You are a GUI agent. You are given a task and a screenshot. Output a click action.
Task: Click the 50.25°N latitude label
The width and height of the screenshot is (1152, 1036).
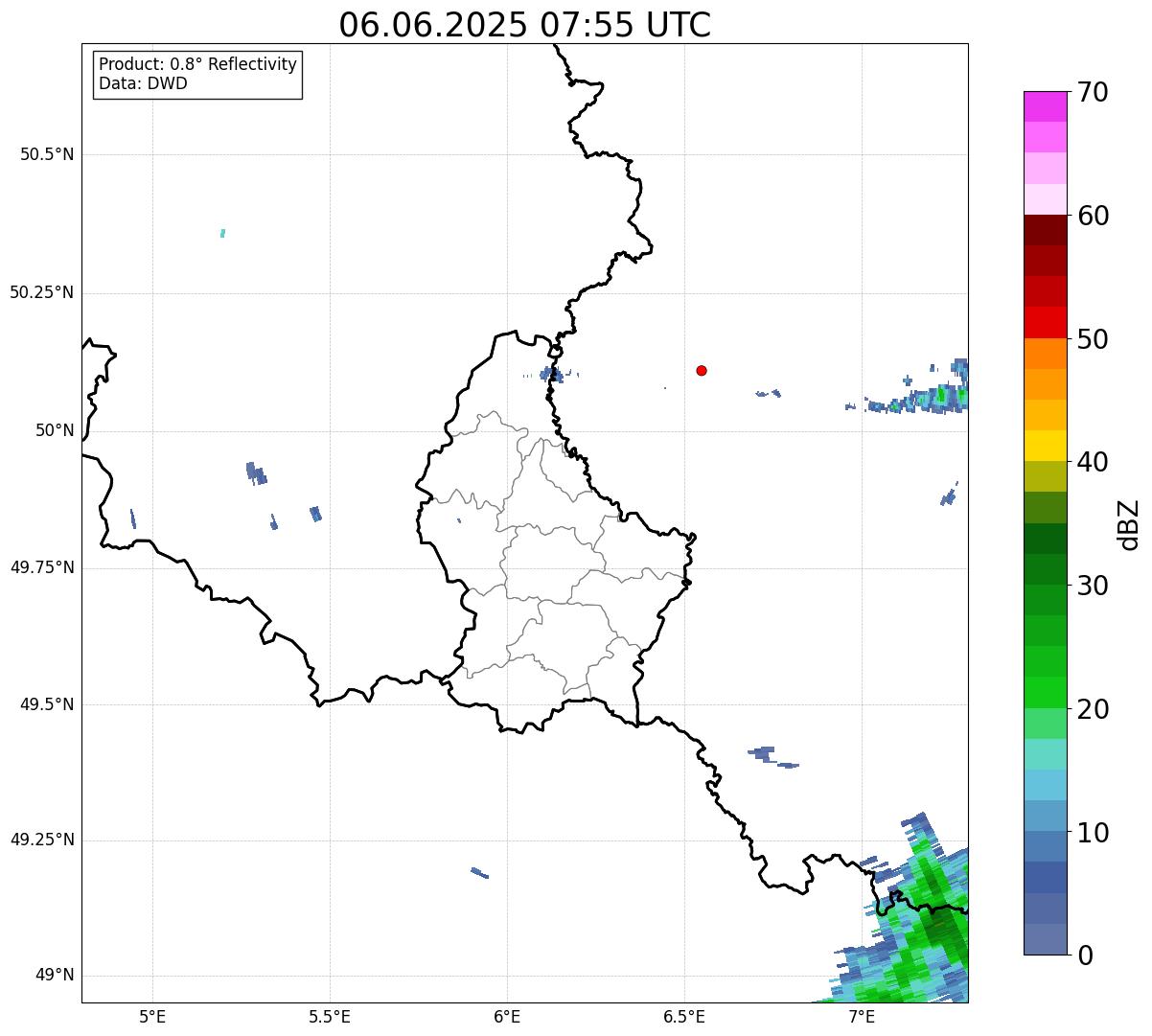click(x=42, y=292)
